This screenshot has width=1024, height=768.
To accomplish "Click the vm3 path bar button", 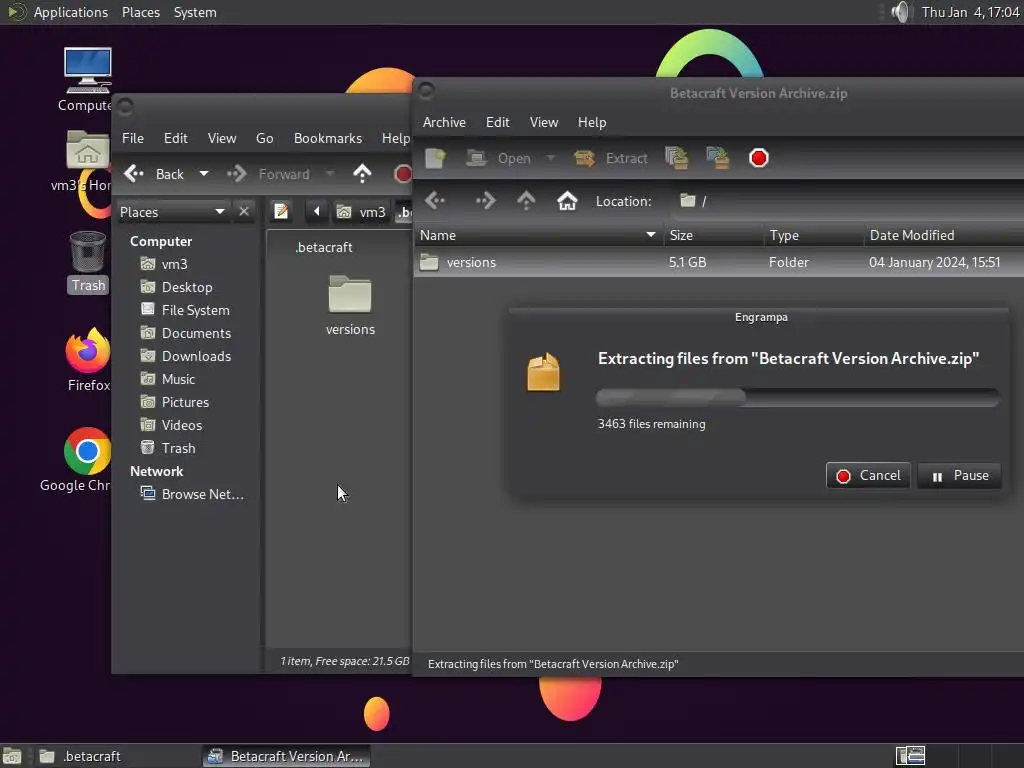I will [x=360, y=212].
